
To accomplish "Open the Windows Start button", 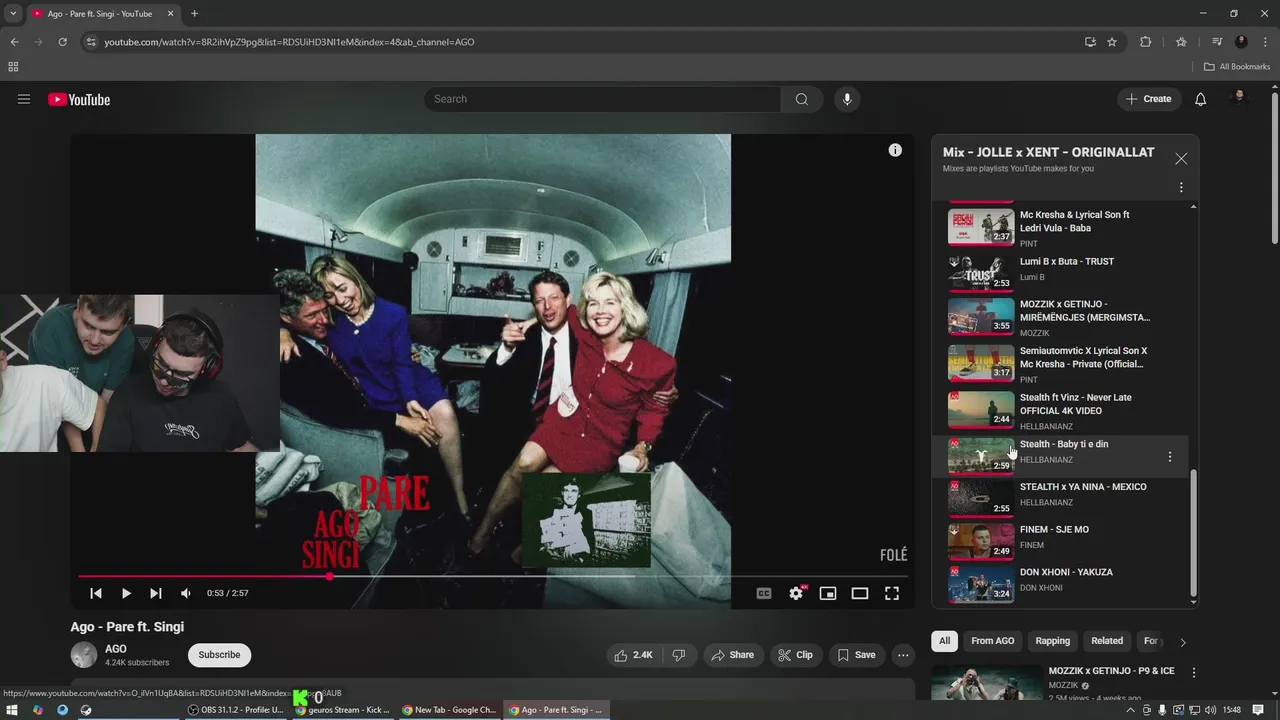I will coord(12,710).
